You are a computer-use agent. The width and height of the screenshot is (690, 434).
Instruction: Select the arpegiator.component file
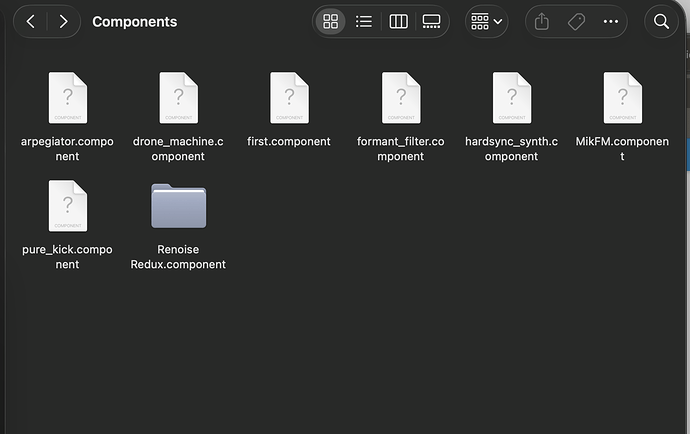tap(67, 99)
